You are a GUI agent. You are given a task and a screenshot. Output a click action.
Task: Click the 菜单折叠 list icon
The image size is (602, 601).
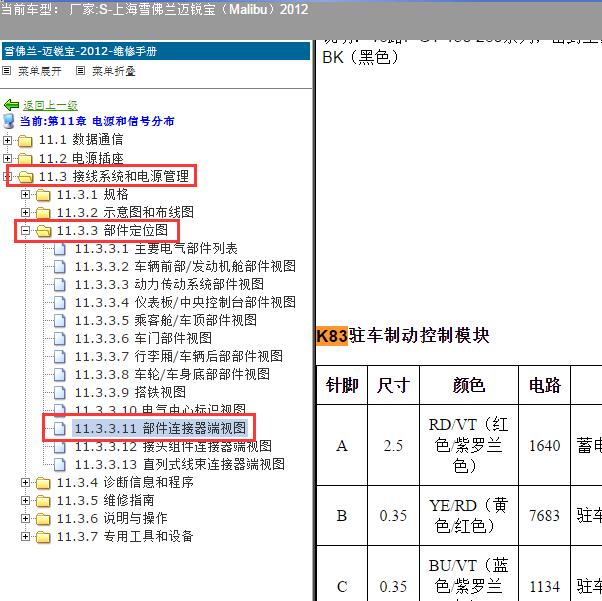tap(80, 71)
